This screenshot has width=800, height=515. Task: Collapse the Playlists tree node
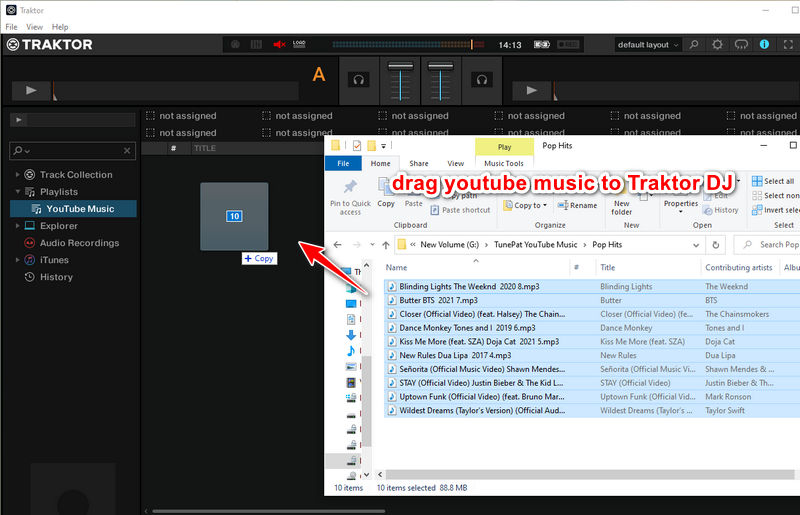coord(17,191)
